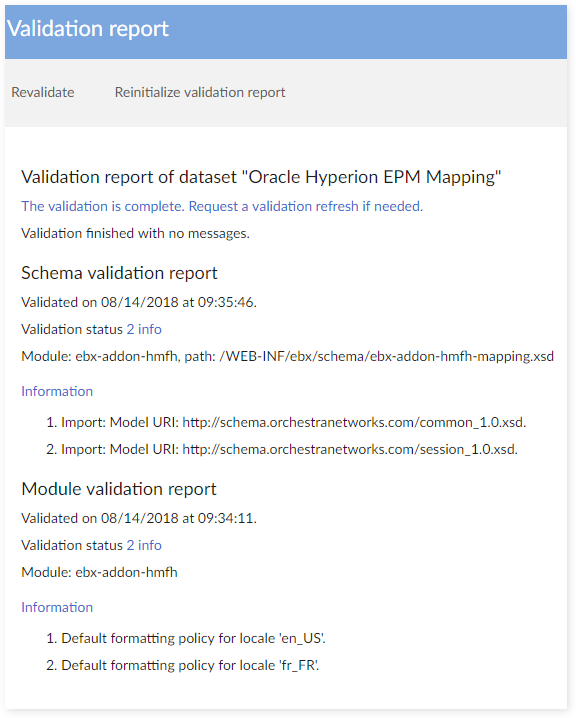Click the Module validation report heading
576x718 pixels.
[119, 489]
